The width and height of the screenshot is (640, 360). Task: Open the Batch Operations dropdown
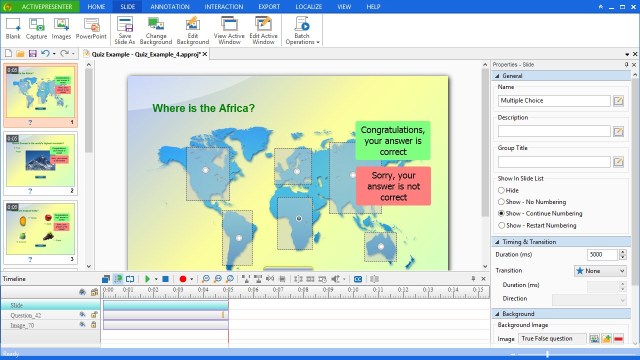[x=302, y=31]
